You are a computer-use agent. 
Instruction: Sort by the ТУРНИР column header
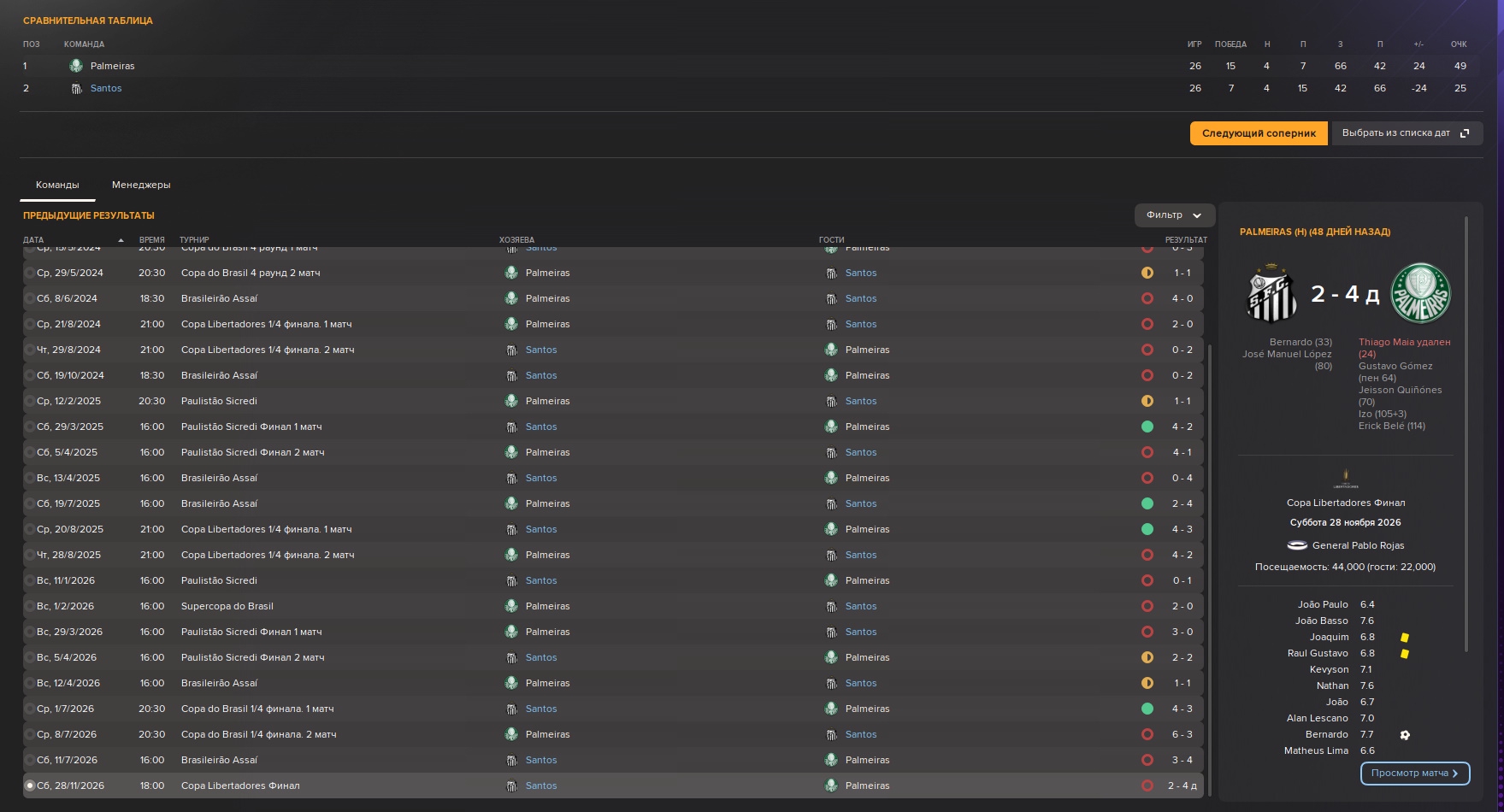tap(194, 240)
